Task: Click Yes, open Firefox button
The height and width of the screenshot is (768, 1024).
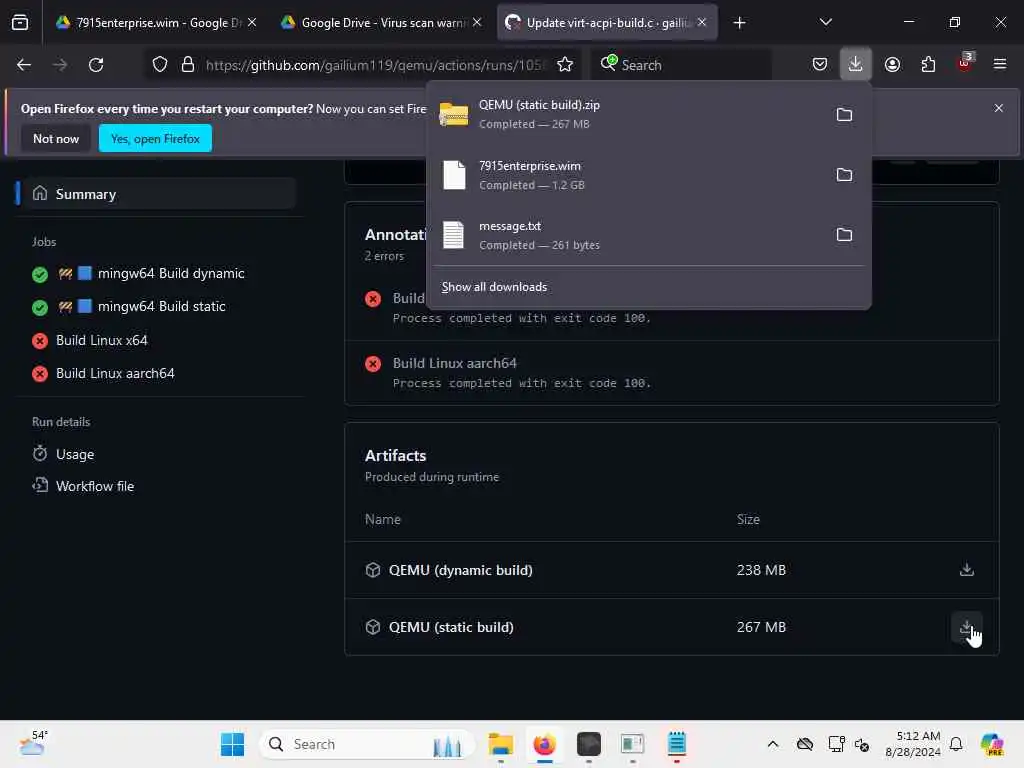Action: (155, 138)
